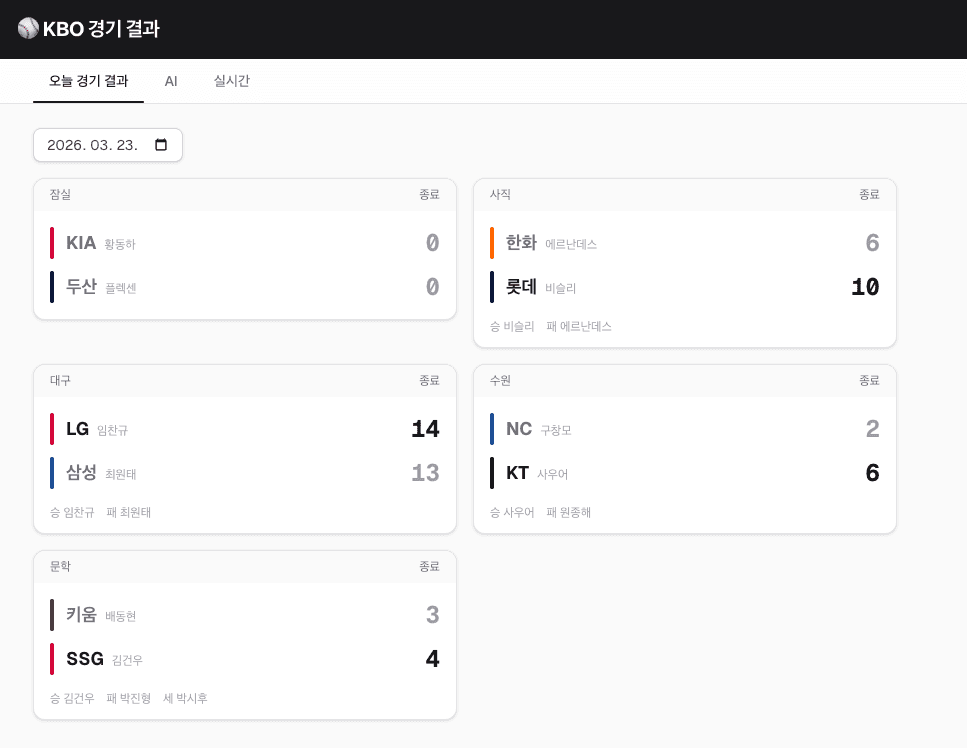Select the LG team name
Image resolution: width=967 pixels, height=748 pixels.
click(x=78, y=429)
